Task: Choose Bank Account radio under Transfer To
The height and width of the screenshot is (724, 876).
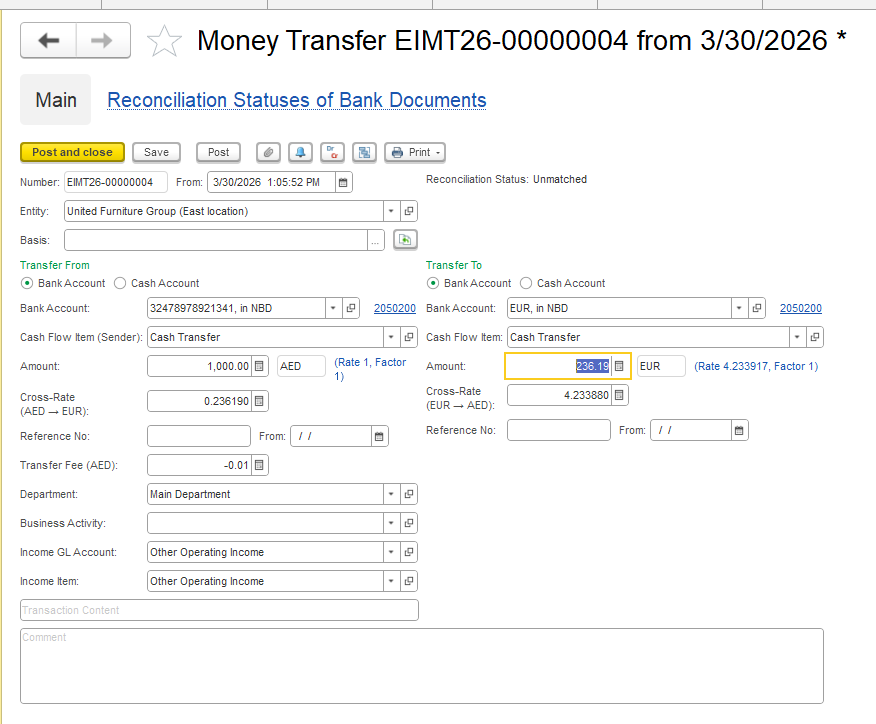Action: click(x=433, y=283)
